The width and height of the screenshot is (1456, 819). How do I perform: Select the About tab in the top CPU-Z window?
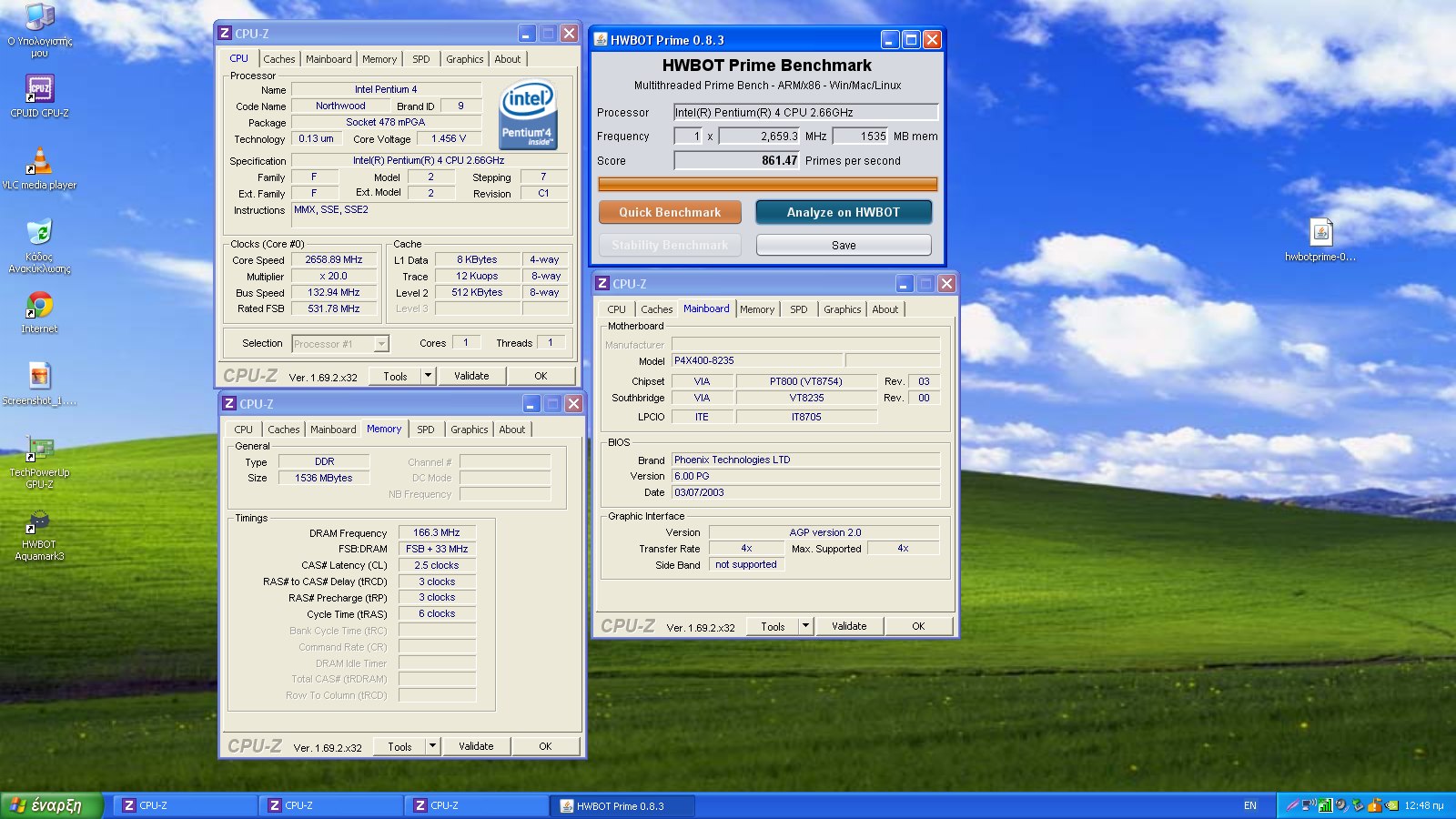[x=508, y=59]
